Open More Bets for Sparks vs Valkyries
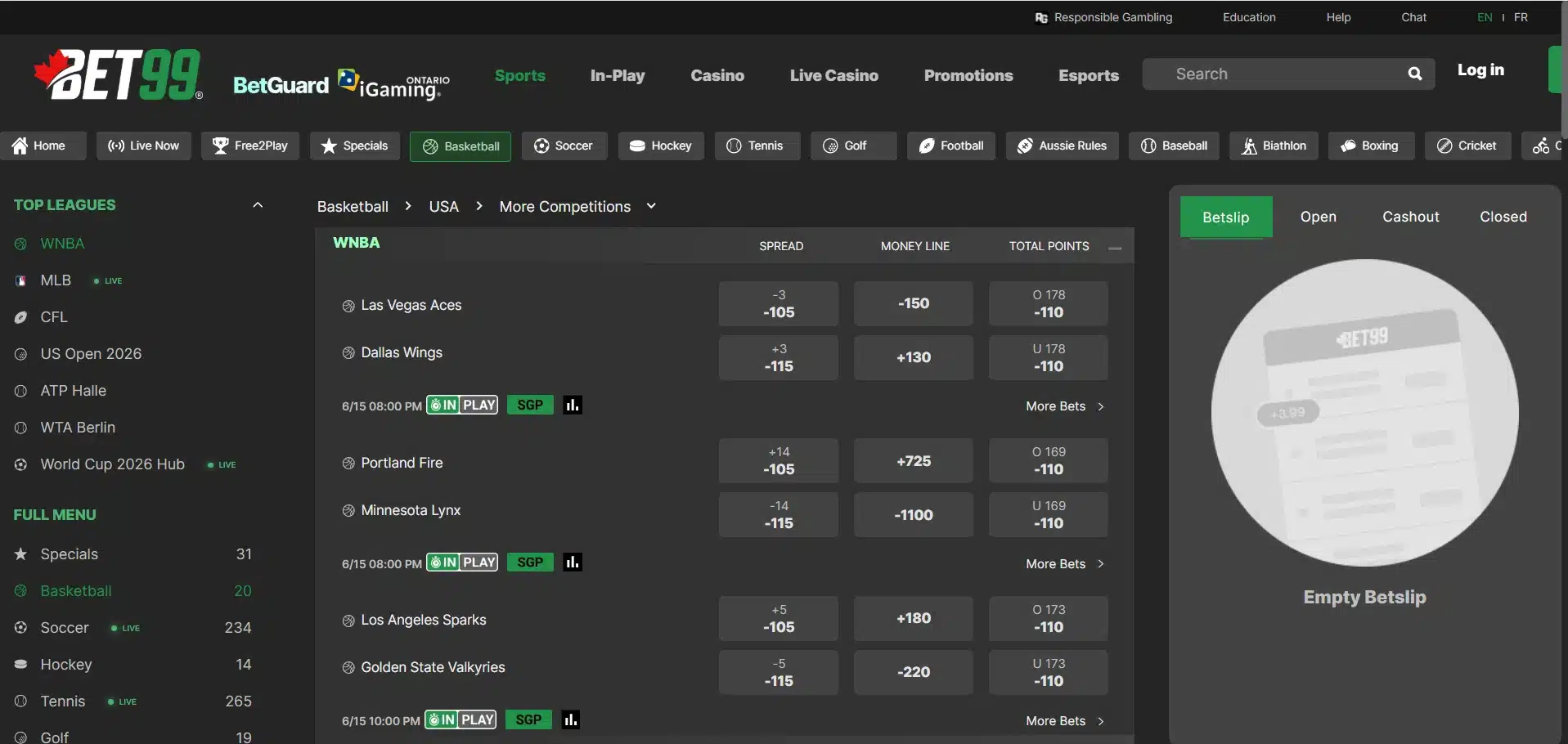Image resolution: width=1568 pixels, height=744 pixels. point(1065,721)
